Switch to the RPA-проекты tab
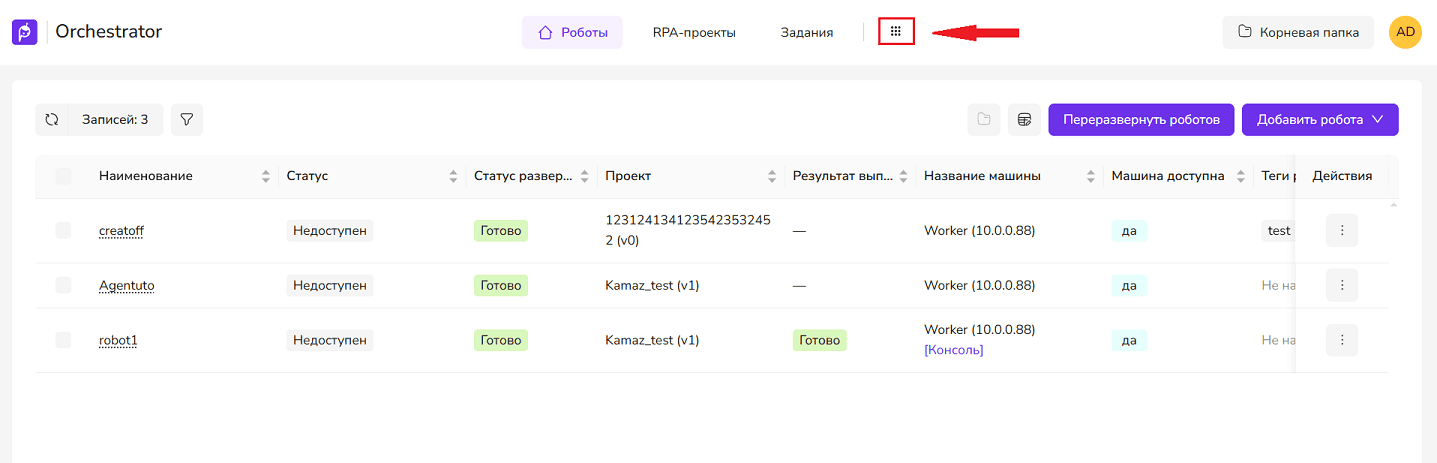 694,32
